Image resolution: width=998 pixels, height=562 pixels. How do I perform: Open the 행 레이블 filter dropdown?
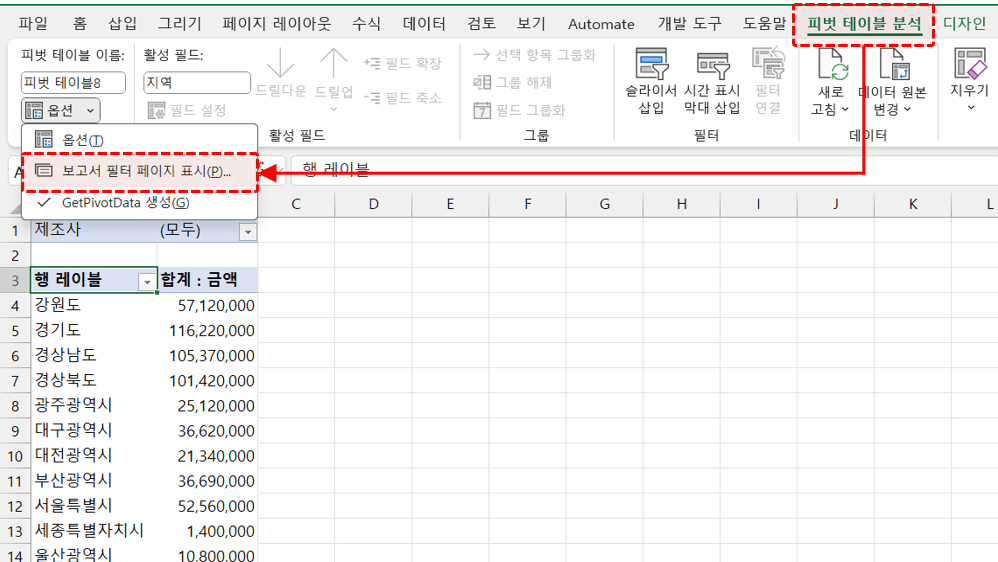pyautogui.click(x=147, y=281)
